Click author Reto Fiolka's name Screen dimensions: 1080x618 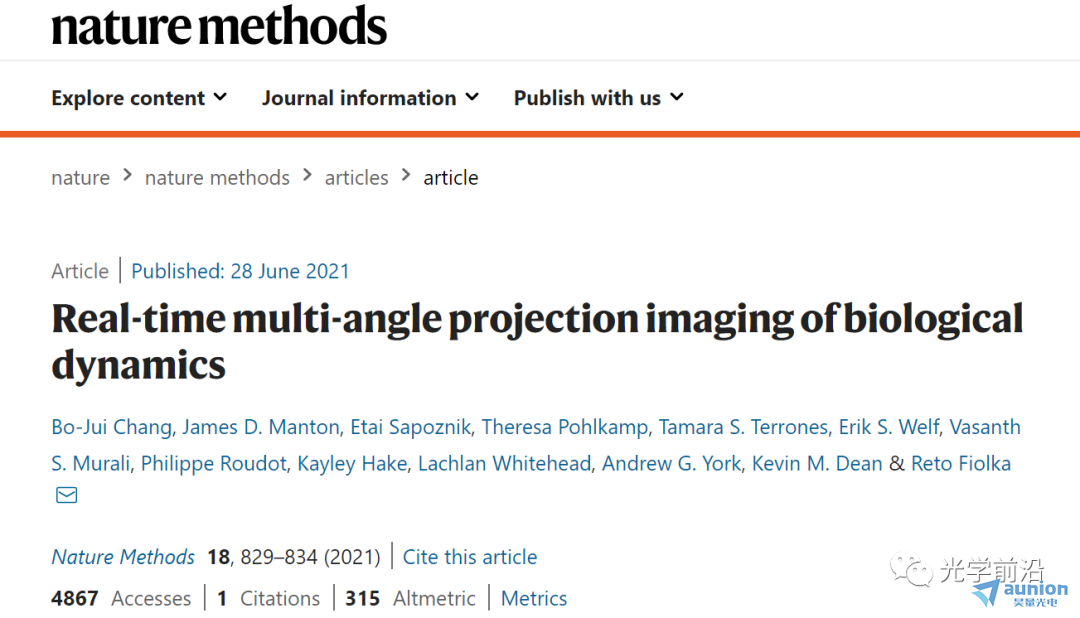(961, 464)
